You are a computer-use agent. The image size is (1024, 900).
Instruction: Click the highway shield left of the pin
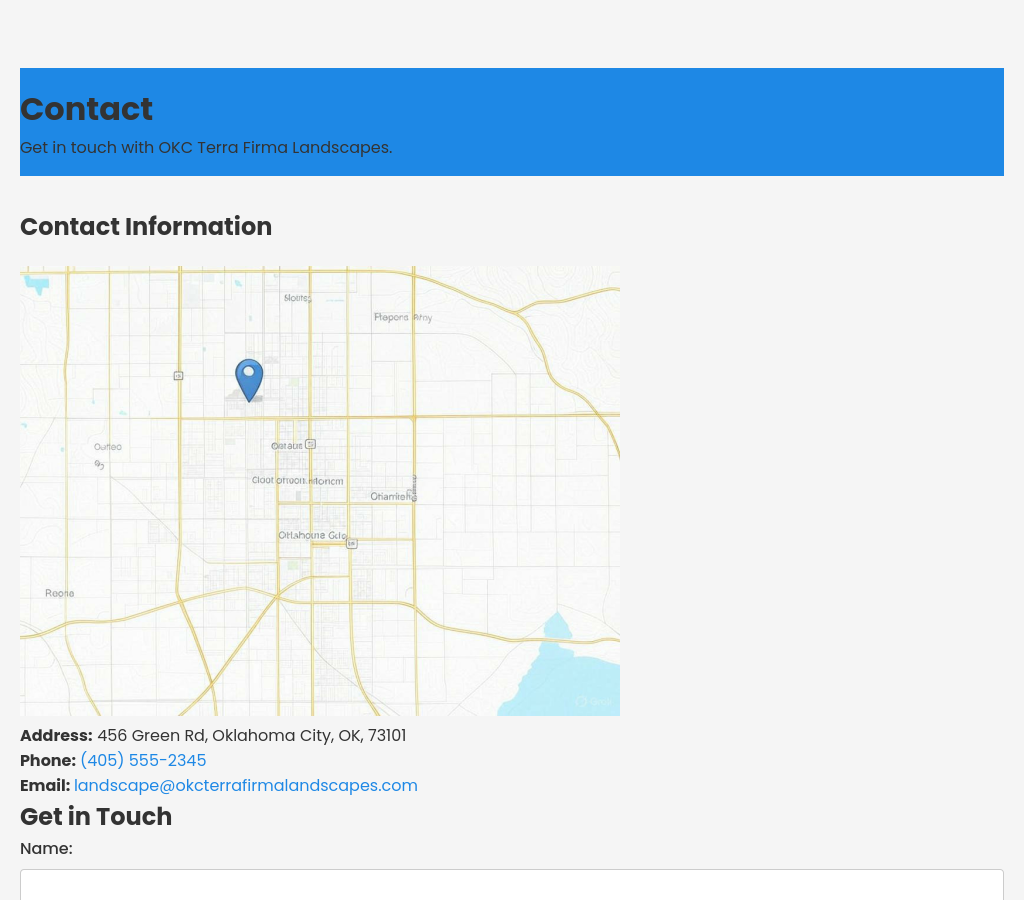coord(178,376)
